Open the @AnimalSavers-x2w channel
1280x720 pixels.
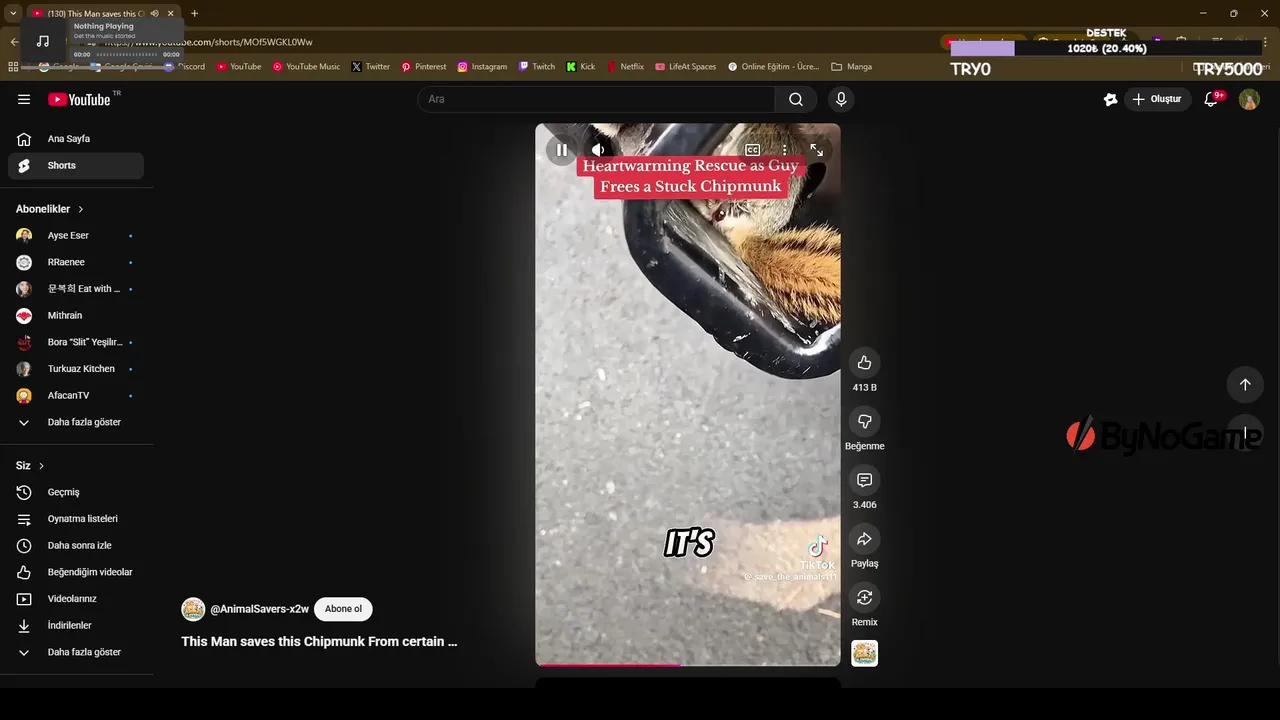pos(259,609)
